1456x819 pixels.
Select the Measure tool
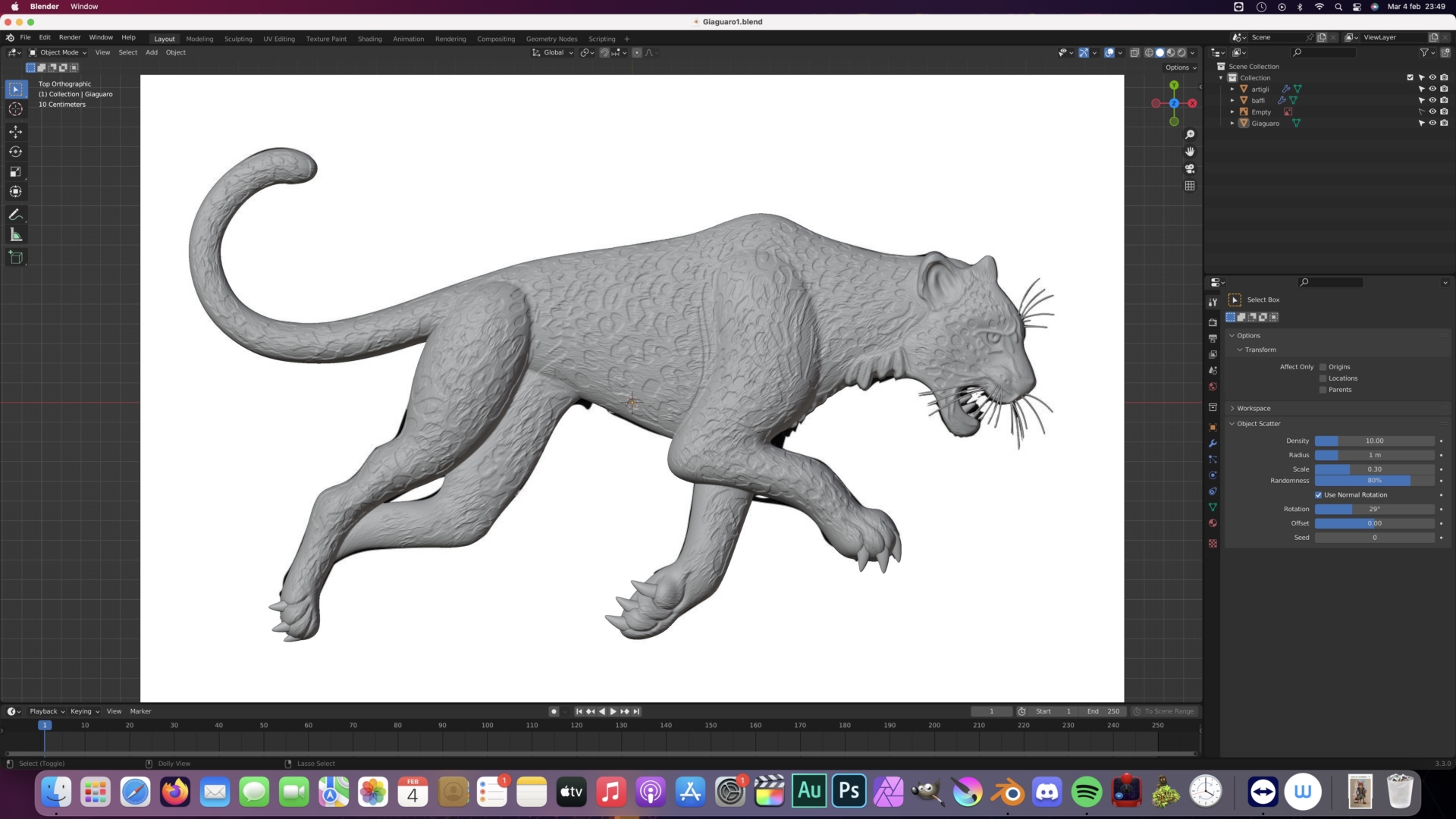(15, 234)
